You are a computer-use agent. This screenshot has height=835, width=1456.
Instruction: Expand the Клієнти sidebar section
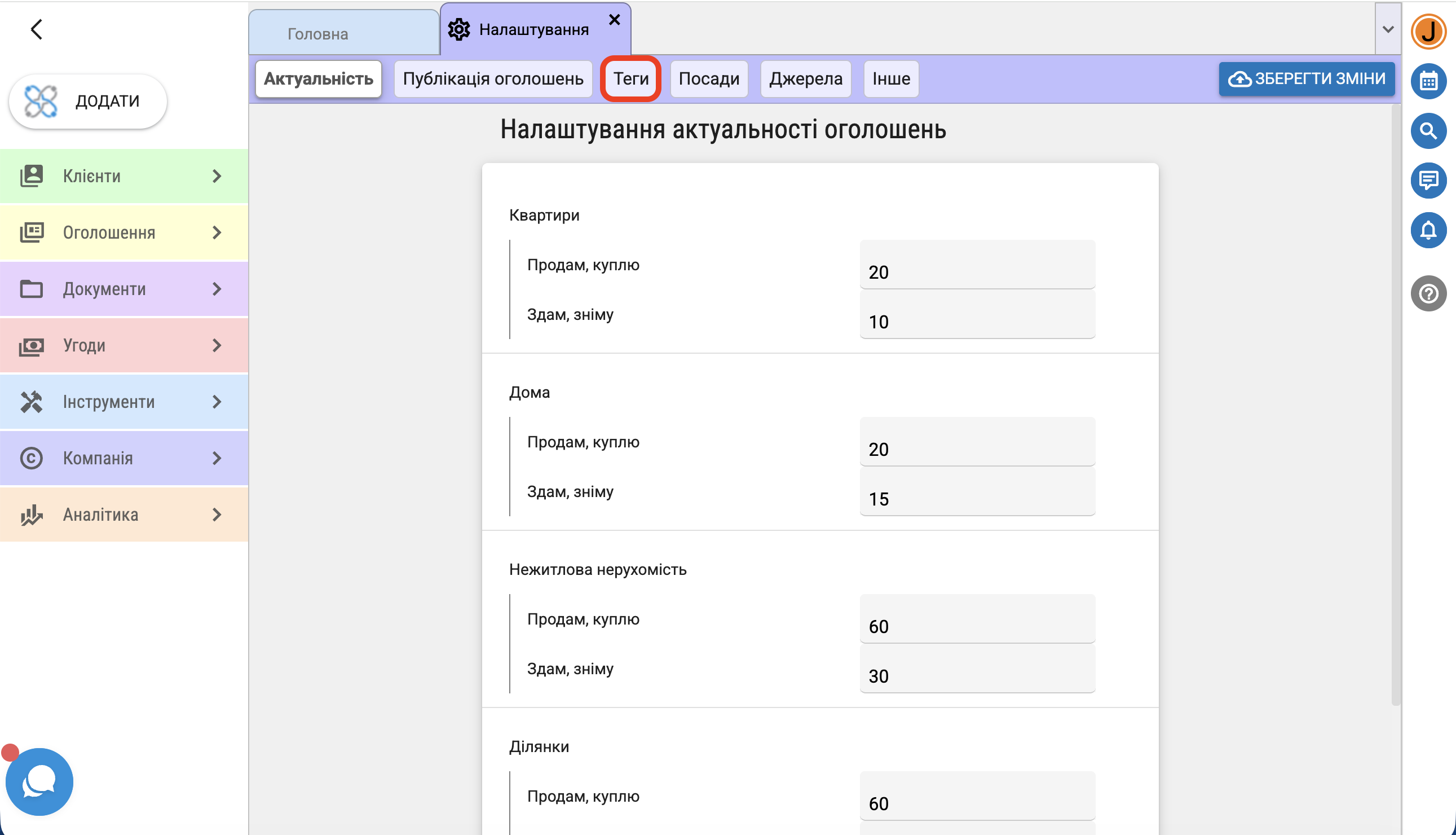(x=123, y=176)
